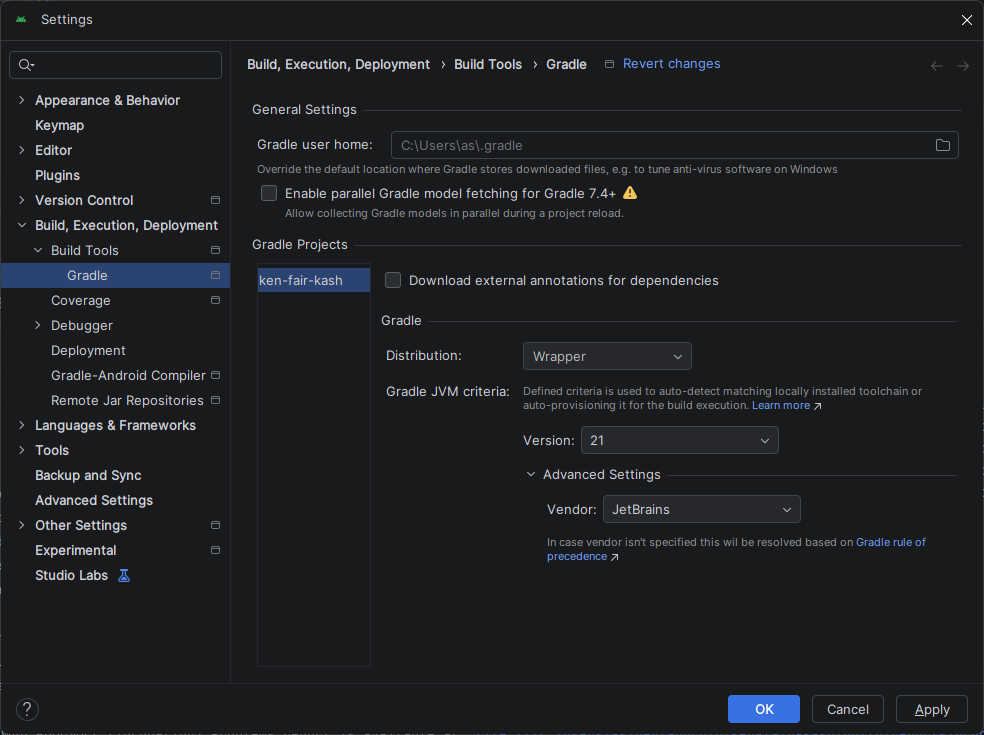This screenshot has height=735, width=984.
Task: Collapse Build, Execution, Deployment tree node
Action: click(x=22, y=225)
